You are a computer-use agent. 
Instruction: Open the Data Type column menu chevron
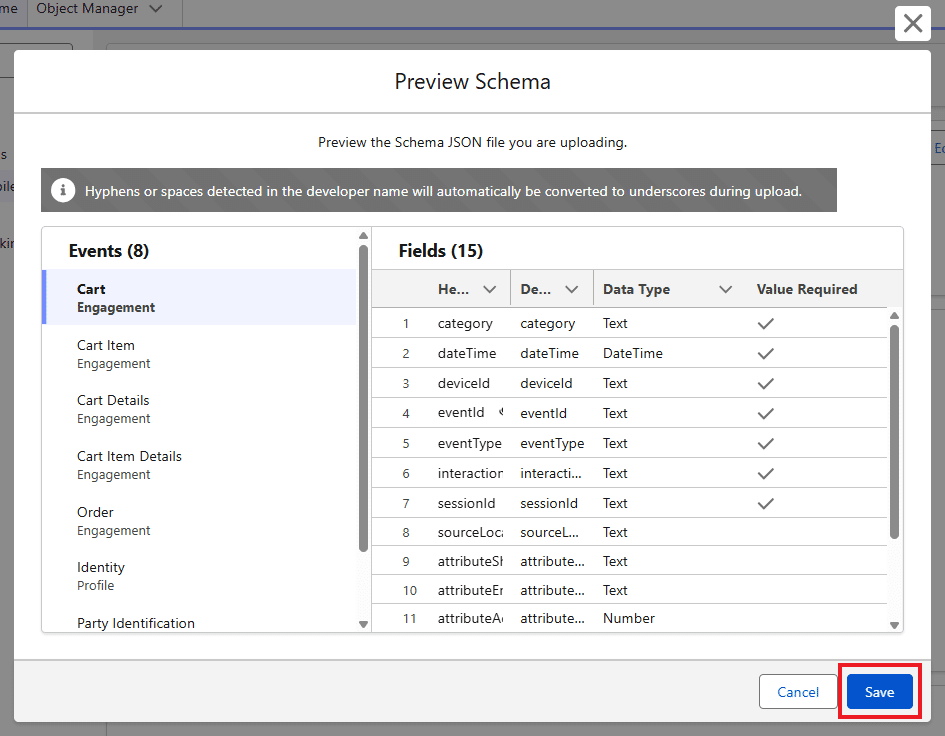tap(726, 289)
